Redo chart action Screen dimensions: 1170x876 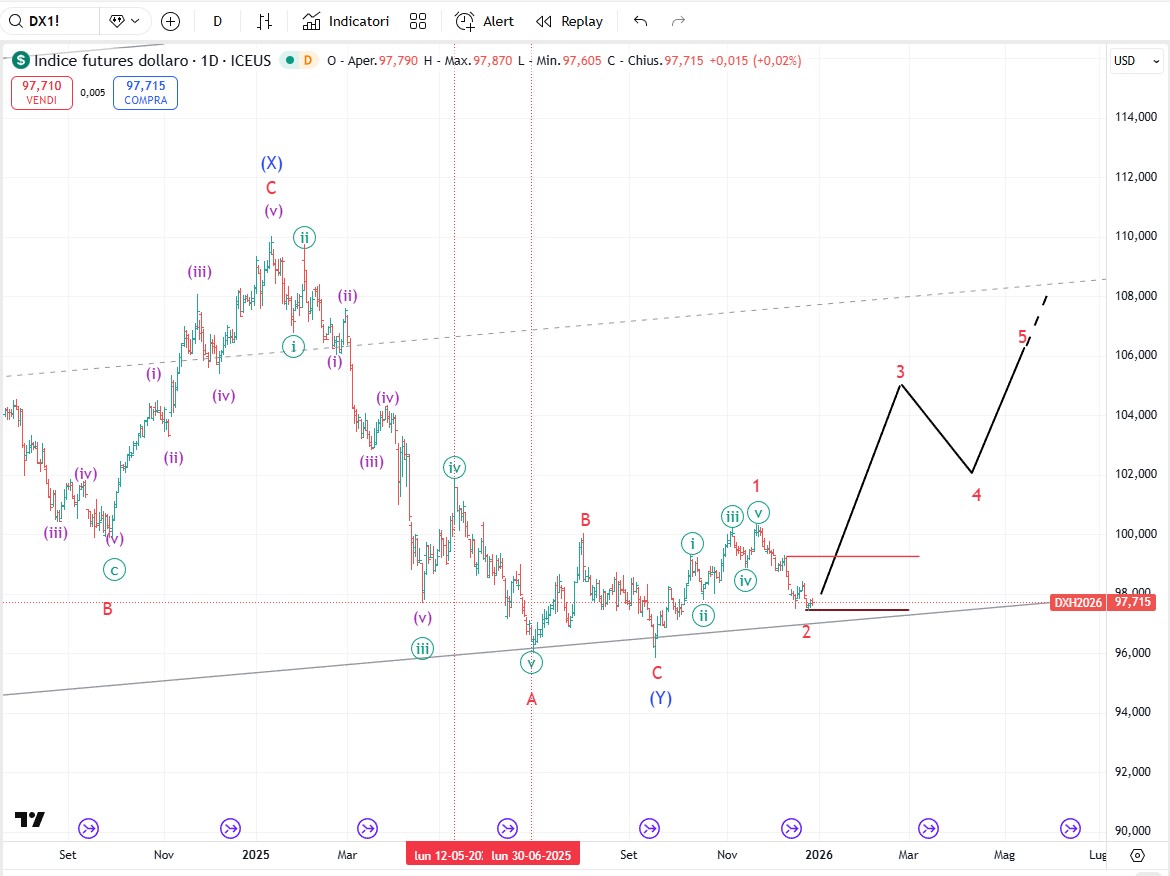pyautogui.click(x=678, y=22)
